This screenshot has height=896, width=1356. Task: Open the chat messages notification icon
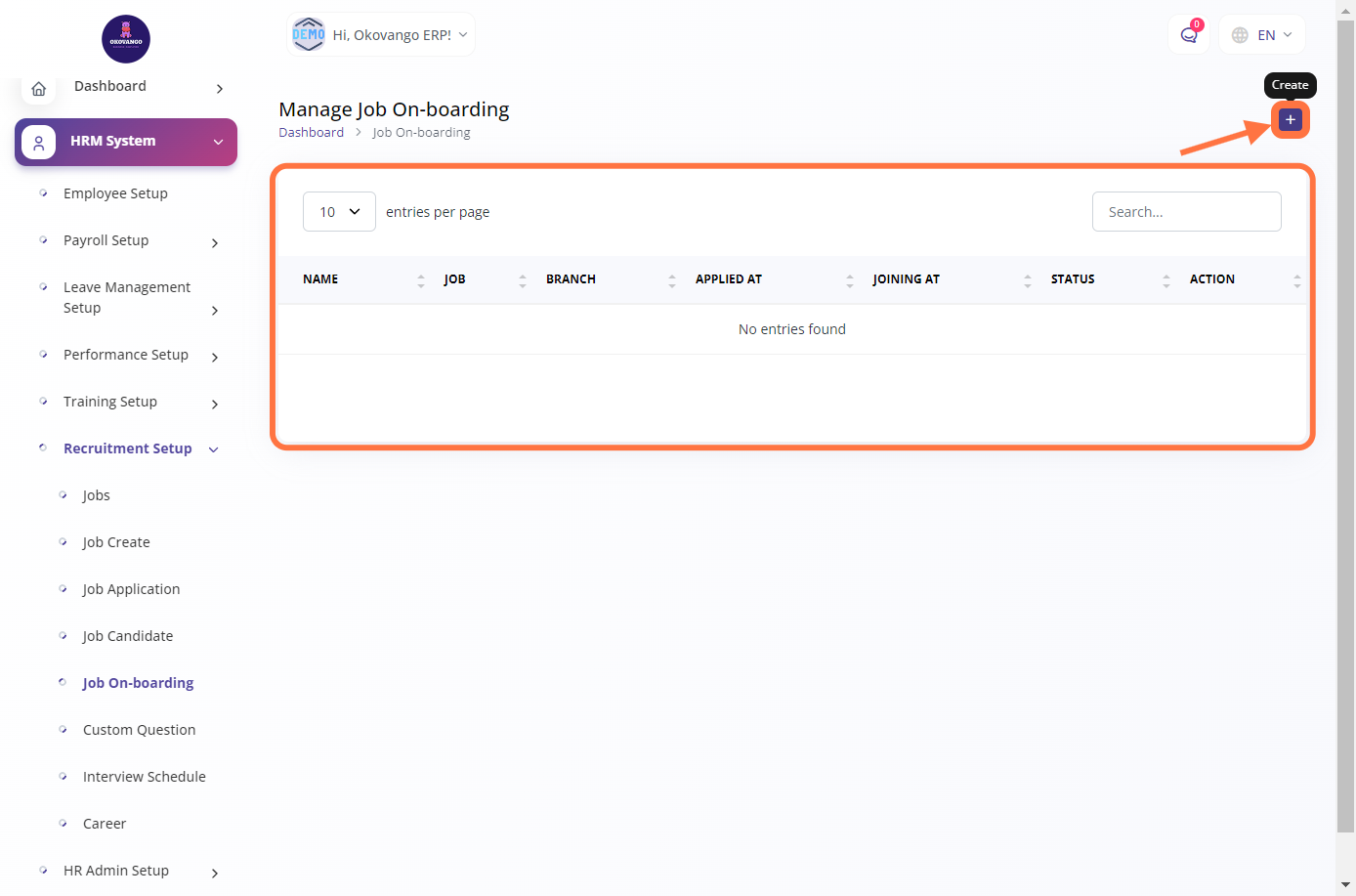1188,35
